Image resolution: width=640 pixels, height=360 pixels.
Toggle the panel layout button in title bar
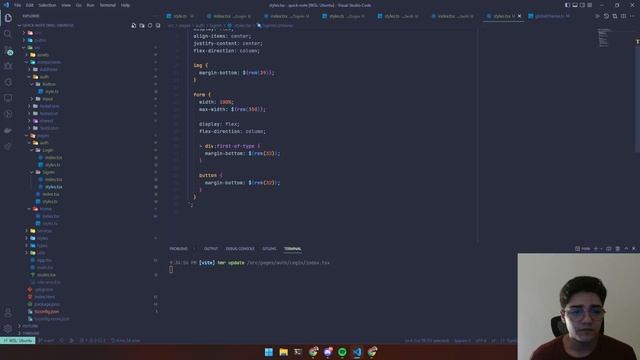[575, 5]
